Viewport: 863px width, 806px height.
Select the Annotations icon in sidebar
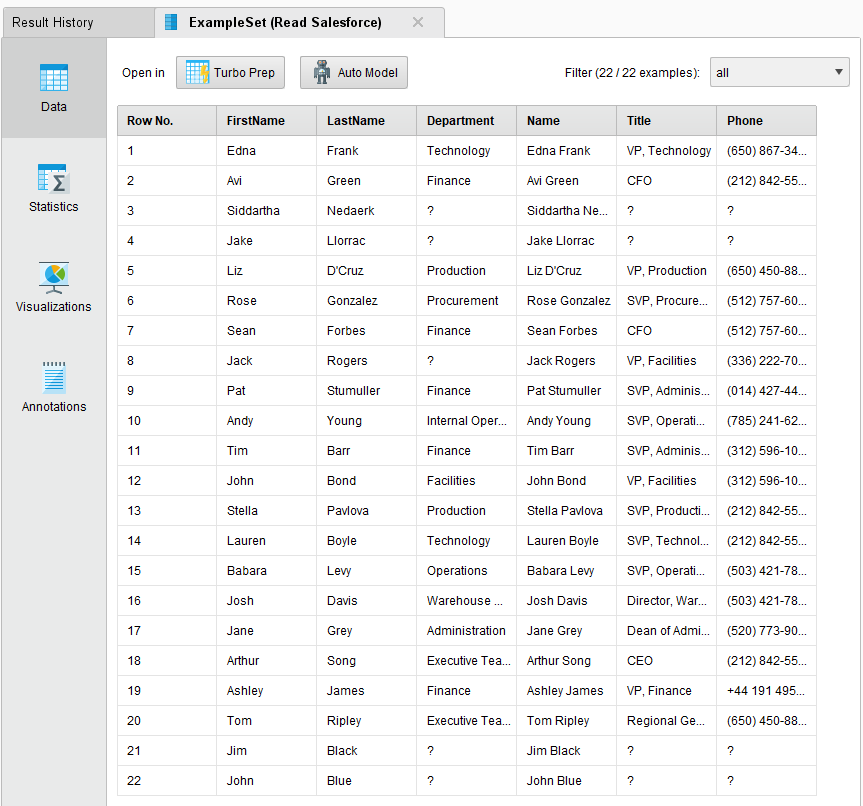click(x=53, y=379)
